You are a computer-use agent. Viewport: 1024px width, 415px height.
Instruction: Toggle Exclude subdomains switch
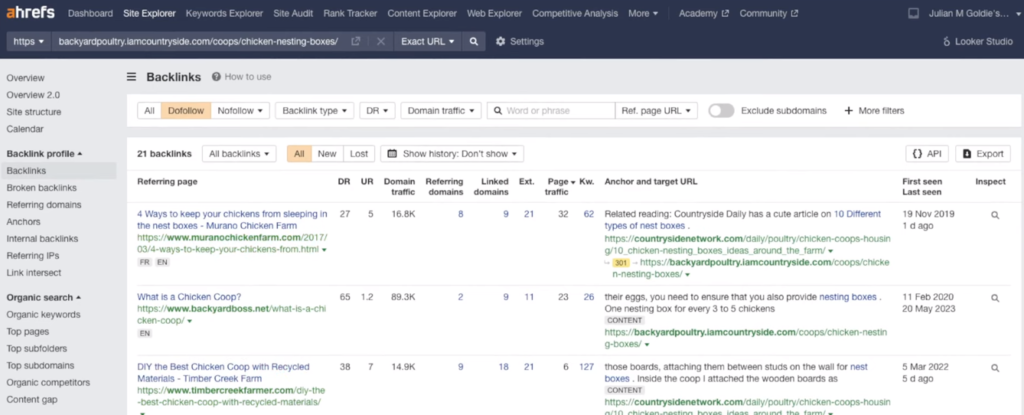point(721,110)
